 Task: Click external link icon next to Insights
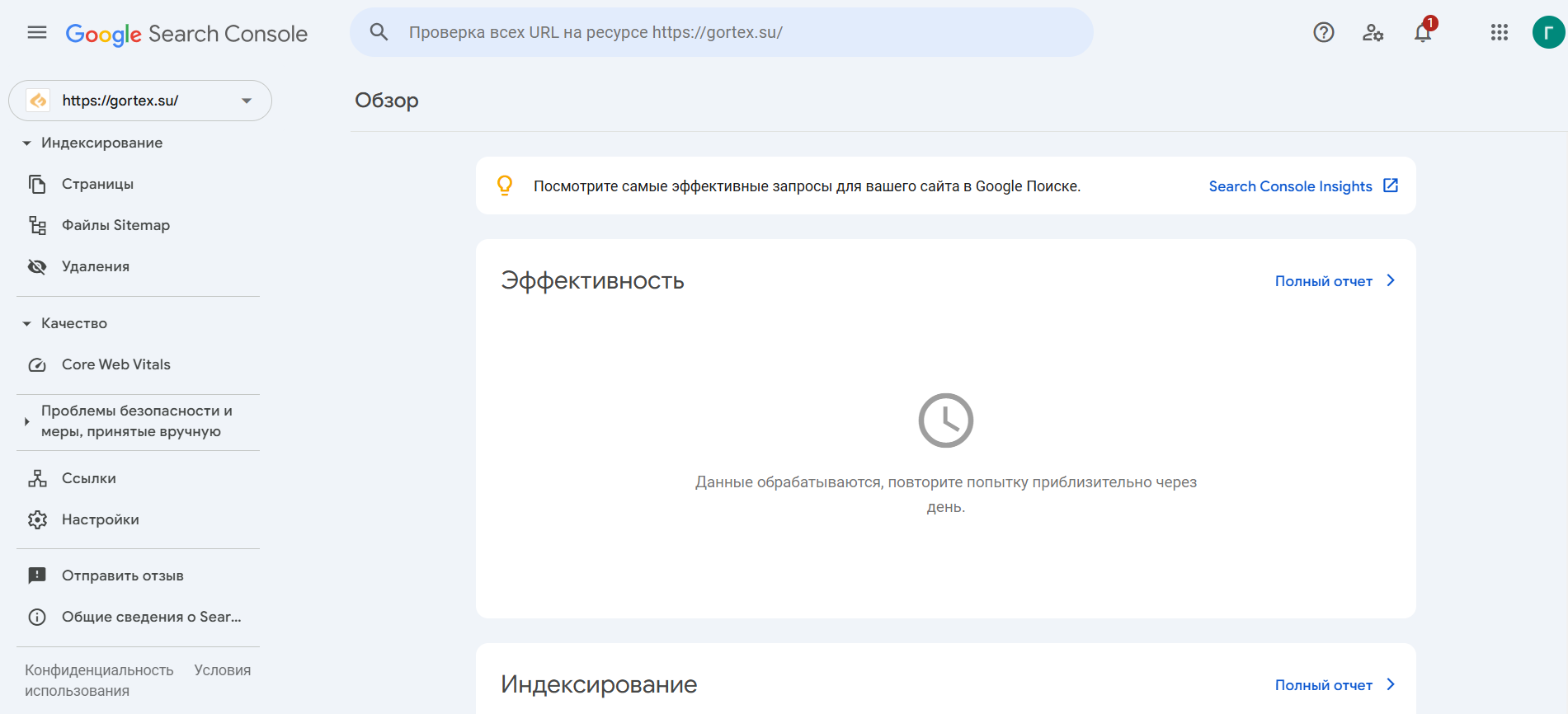pyautogui.click(x=1391, y=186)
